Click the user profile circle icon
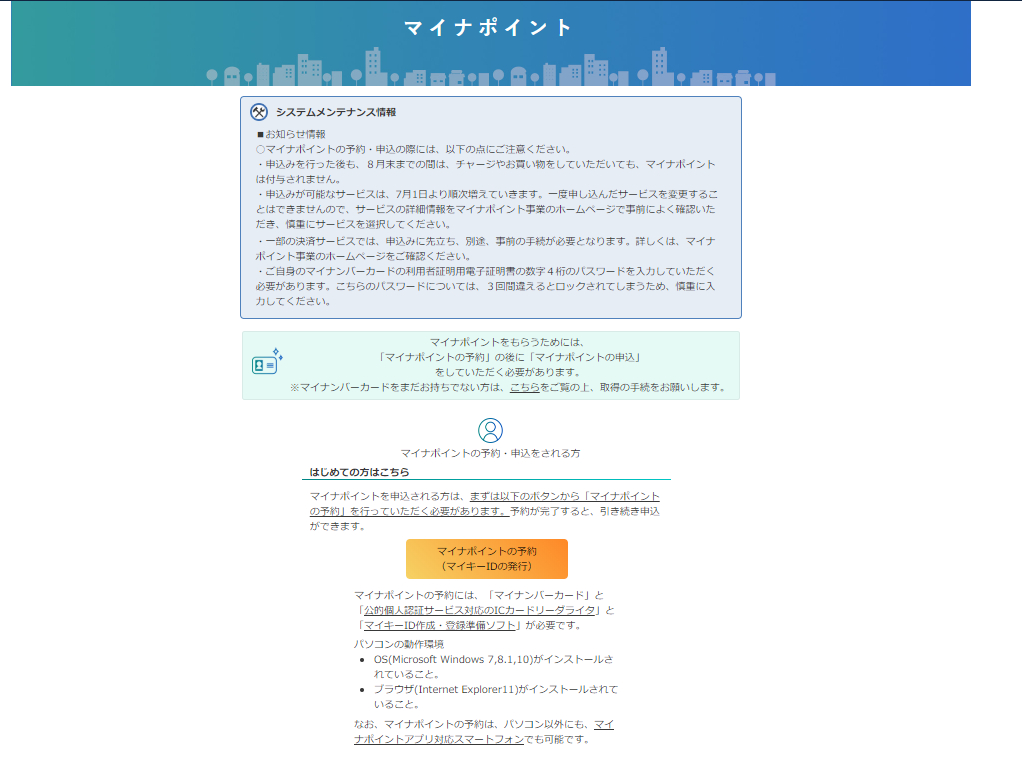The height and width of the screenshot is (767, 1022). 490,430
